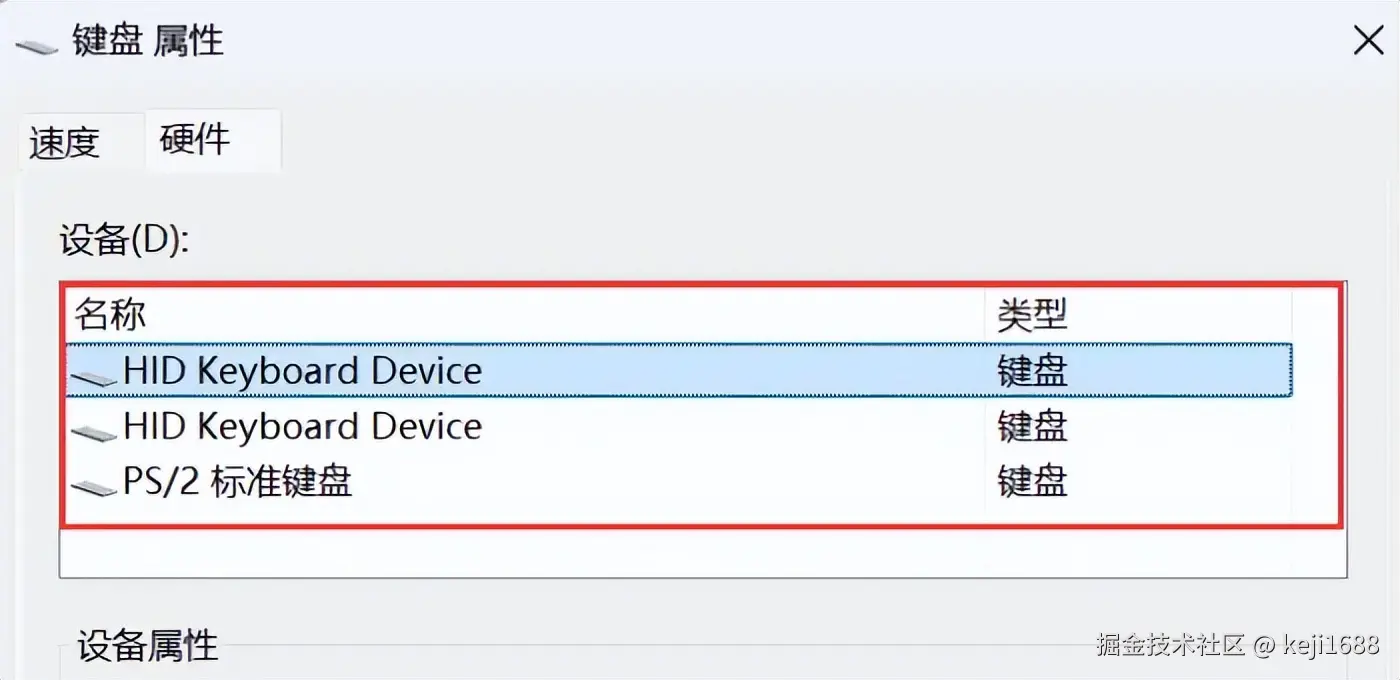This screenshot has width=1400, height=680.
Task: Select the second, unhighlighted HID Keyboard Device entry
Action: pos(302,427)
